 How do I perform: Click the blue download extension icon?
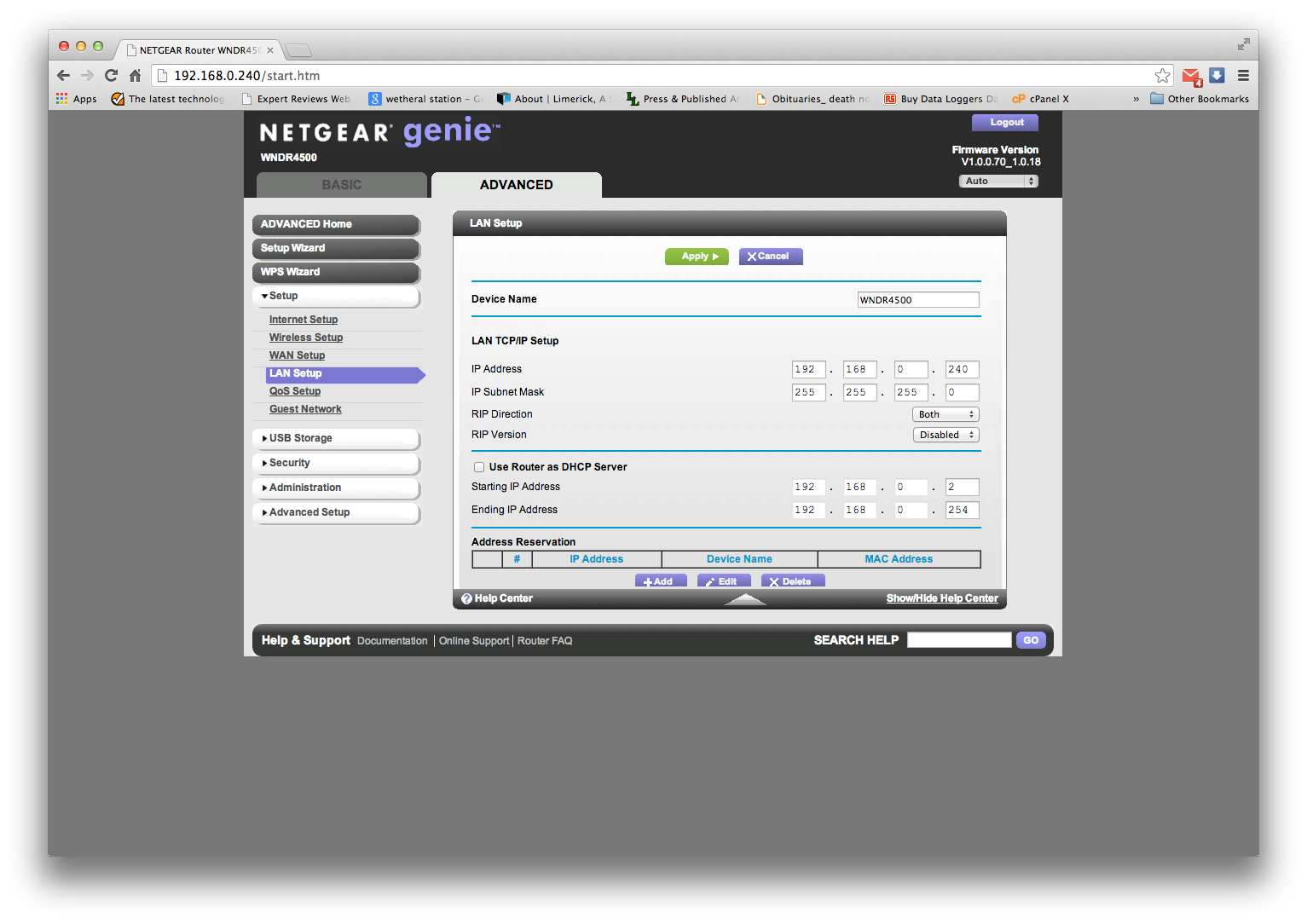point(1217,75)
